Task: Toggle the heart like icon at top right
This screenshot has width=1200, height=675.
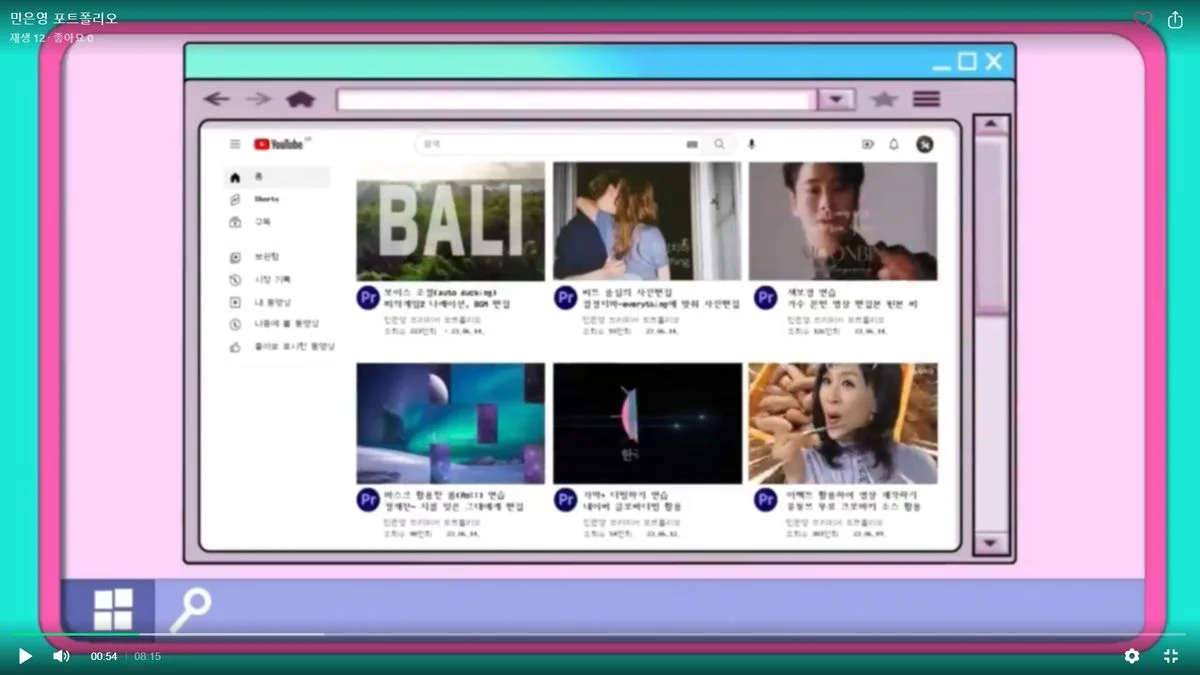Action: 1142,17
